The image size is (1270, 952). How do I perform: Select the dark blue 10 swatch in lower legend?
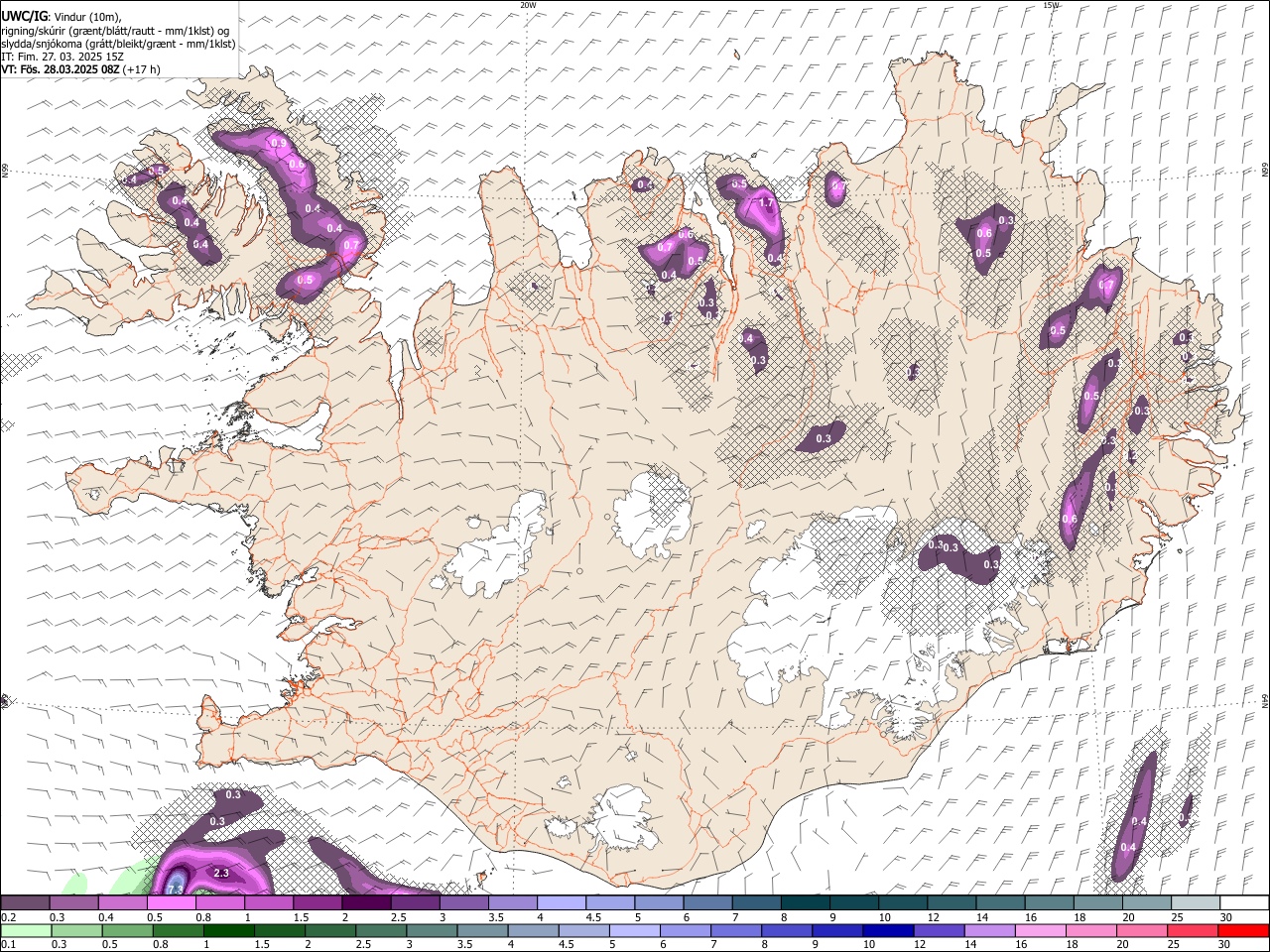click(x=888, y=930)
